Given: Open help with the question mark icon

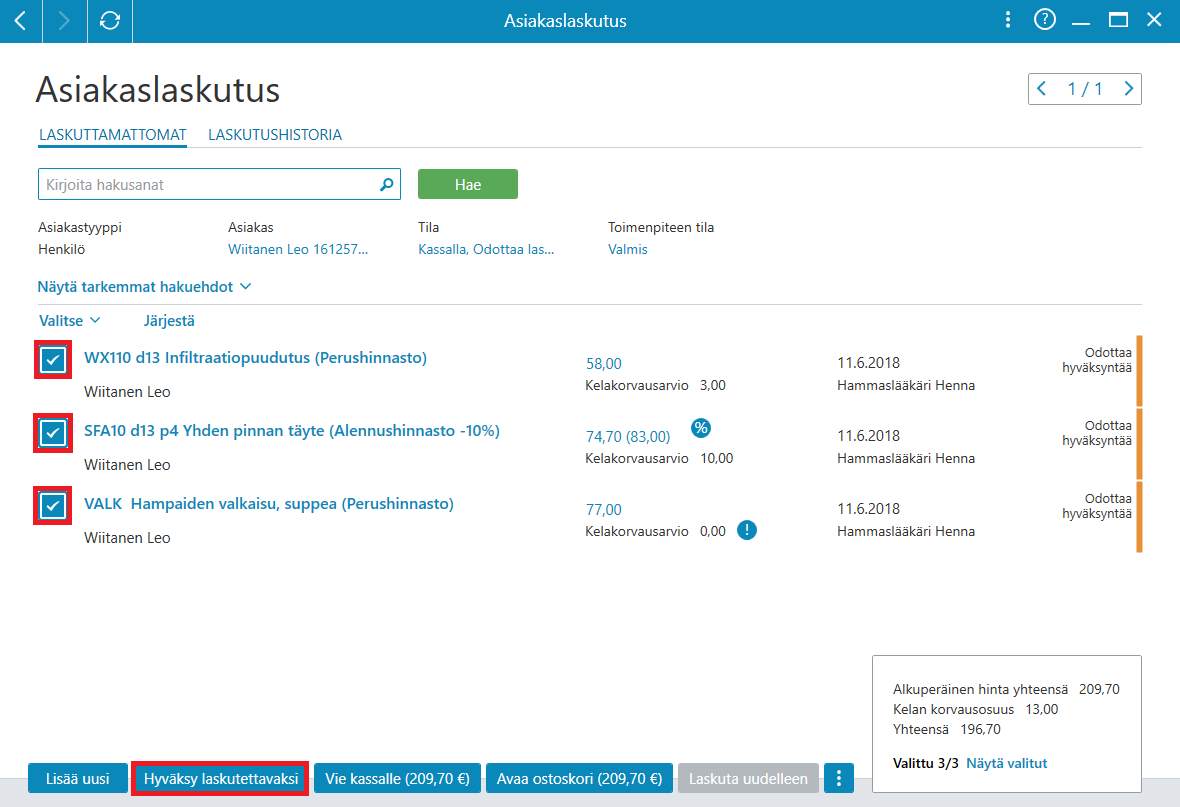Looking at the screenshot, I should coord(1045,20).
